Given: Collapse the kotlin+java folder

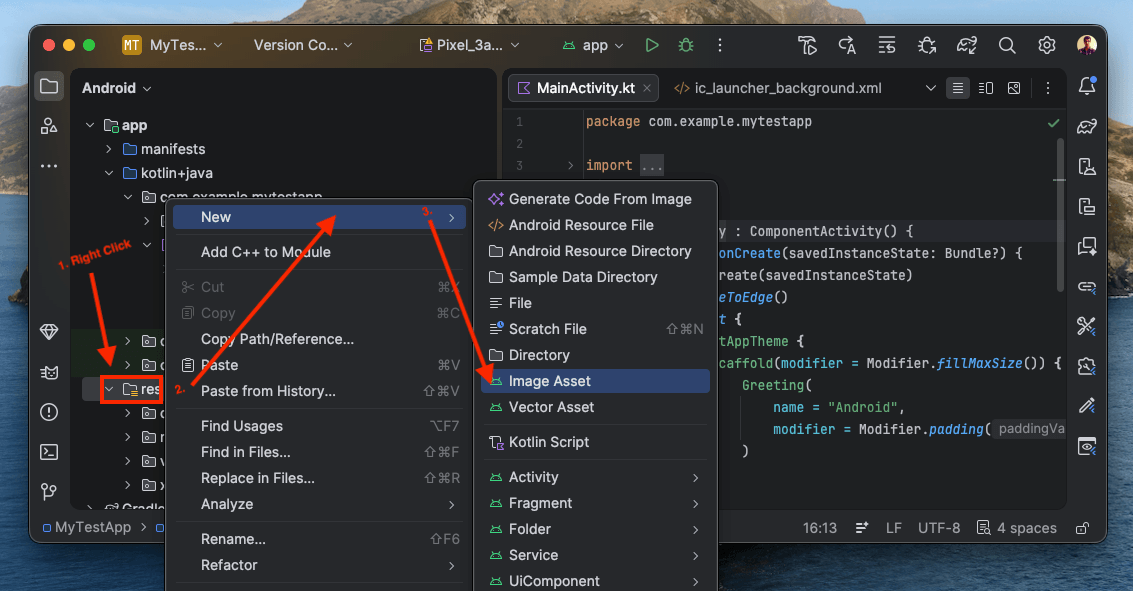Looking at the screenshot, I should [x=109, y=173].
